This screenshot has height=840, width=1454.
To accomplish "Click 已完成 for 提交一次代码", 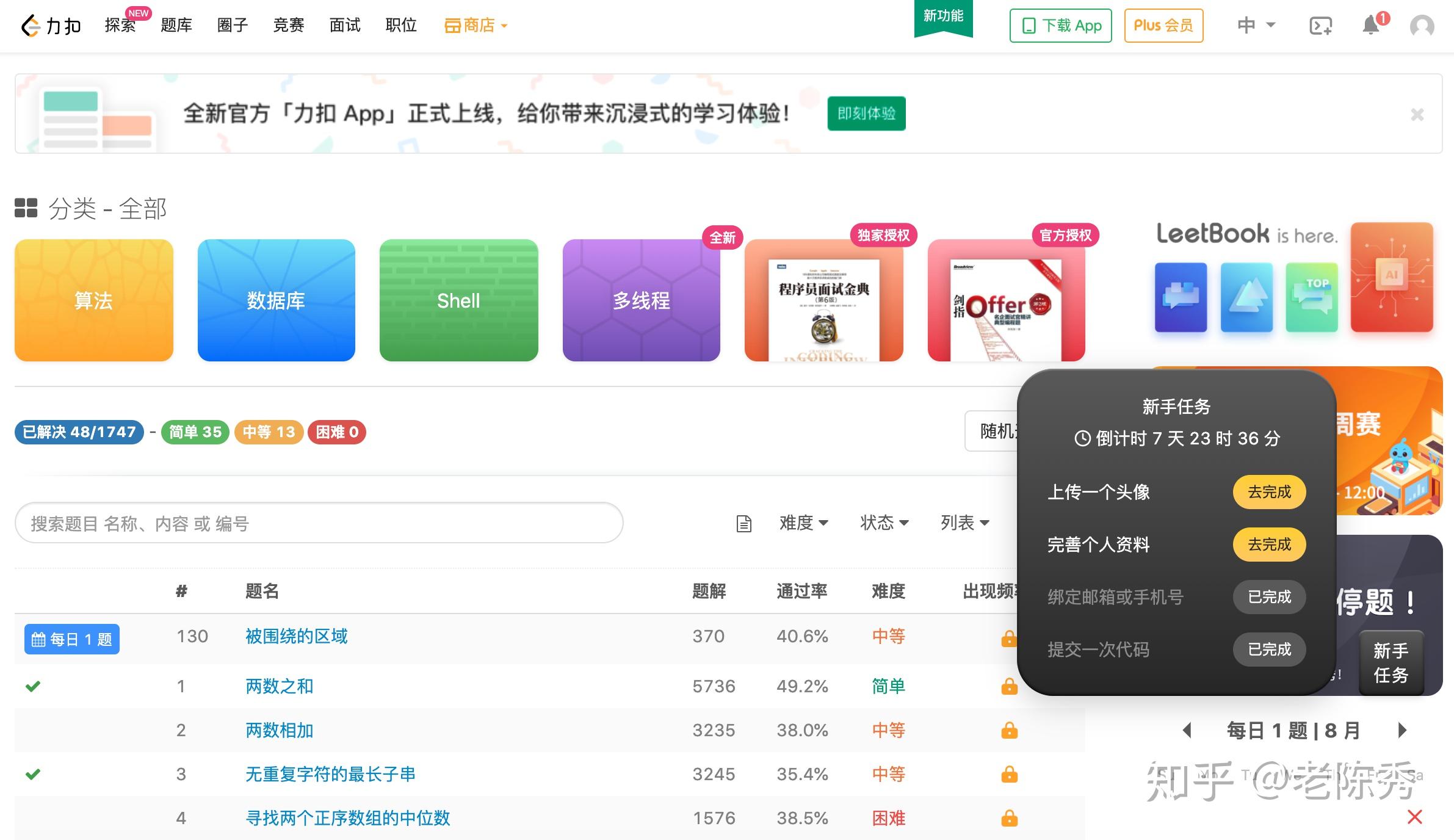I will pos(1269,650).
